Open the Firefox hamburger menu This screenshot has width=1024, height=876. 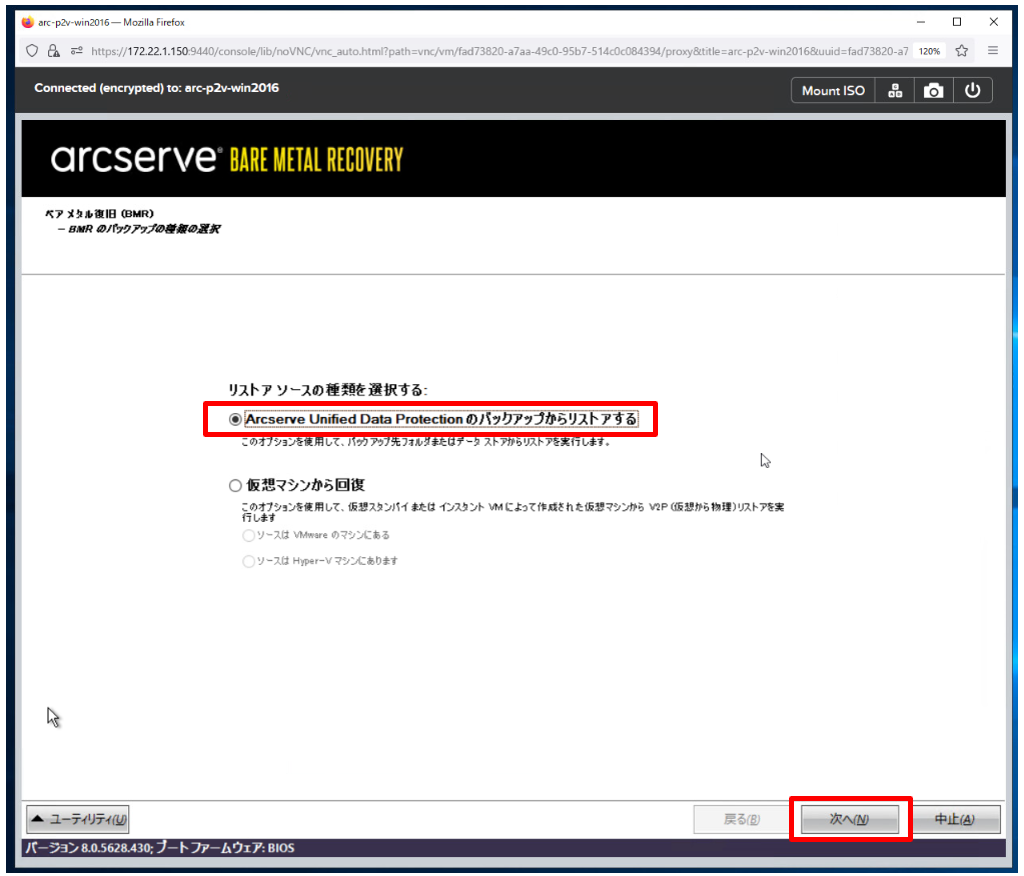pos(993,50)
